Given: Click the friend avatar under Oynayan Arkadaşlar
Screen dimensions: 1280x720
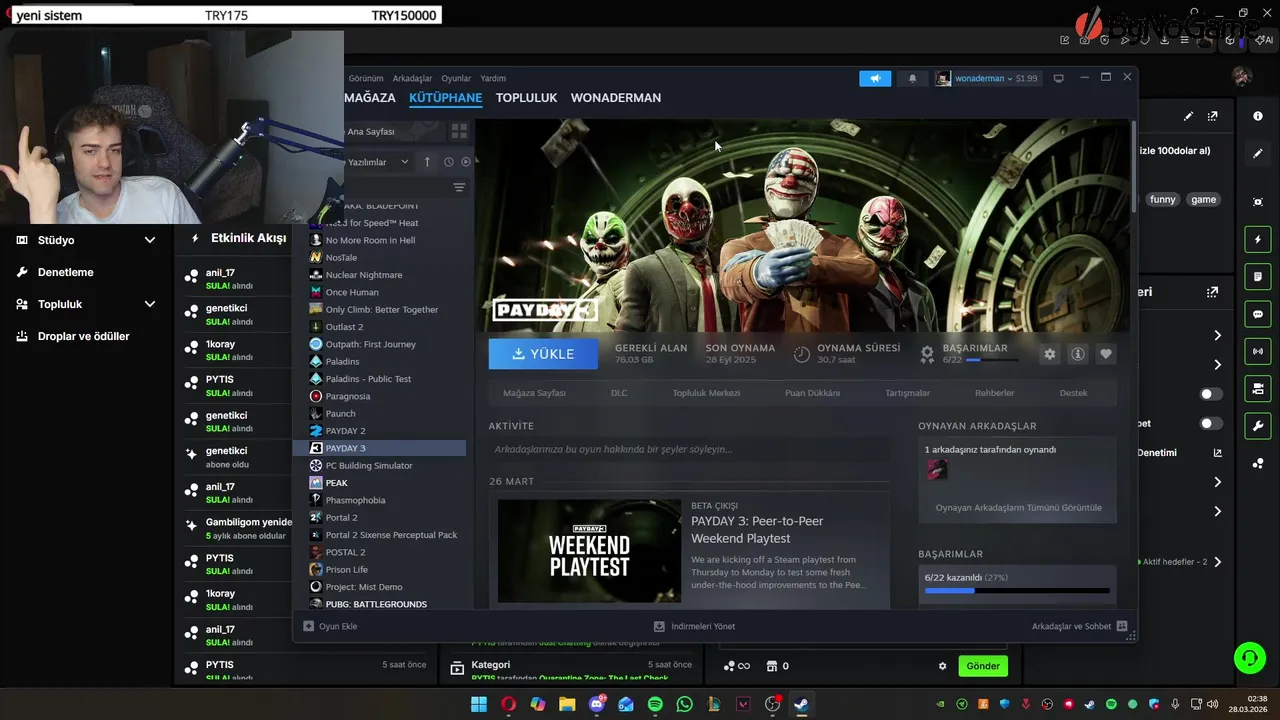Looking at the screenshot, I should (x=937, y=469).
